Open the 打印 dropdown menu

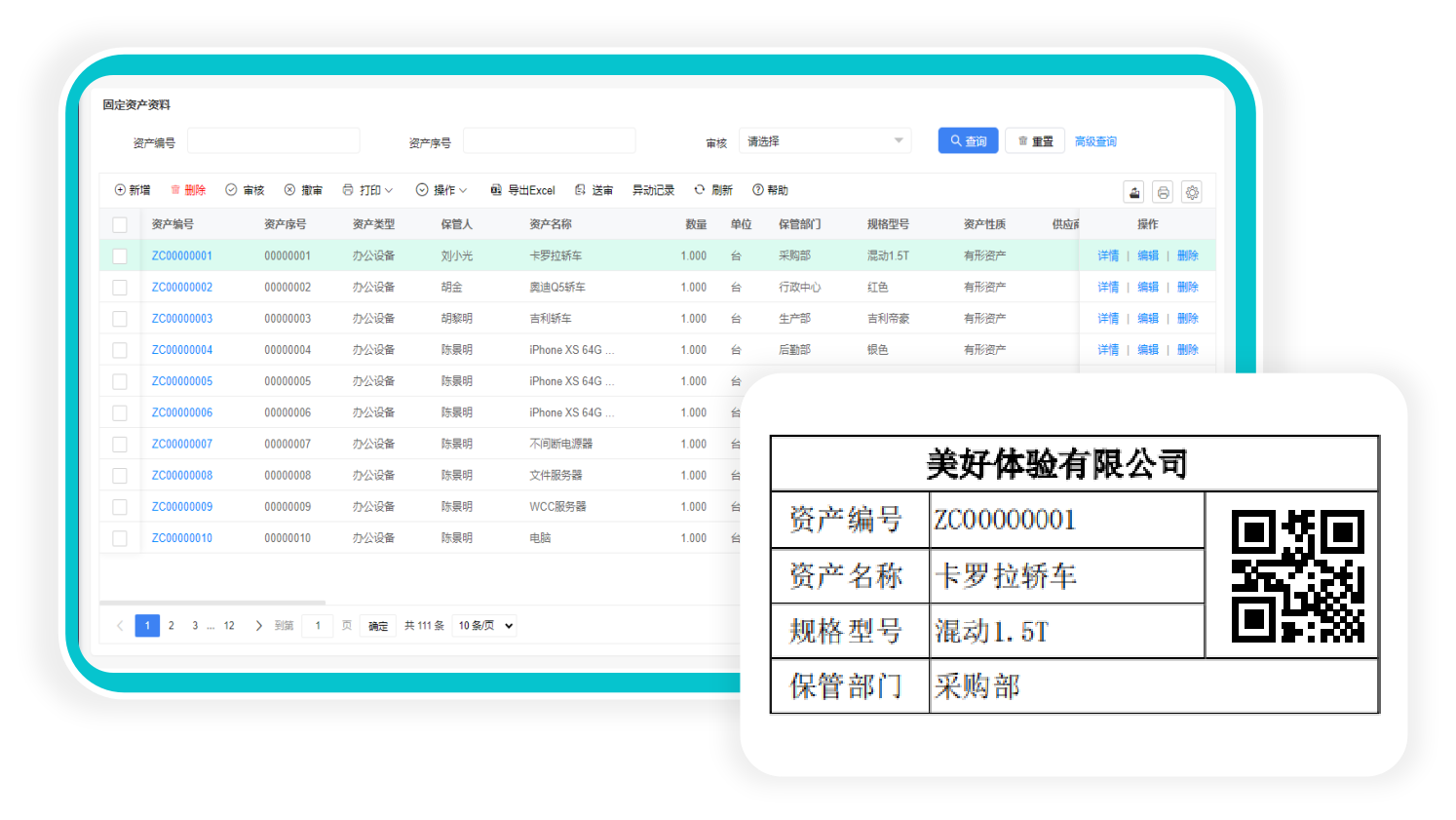367,190
